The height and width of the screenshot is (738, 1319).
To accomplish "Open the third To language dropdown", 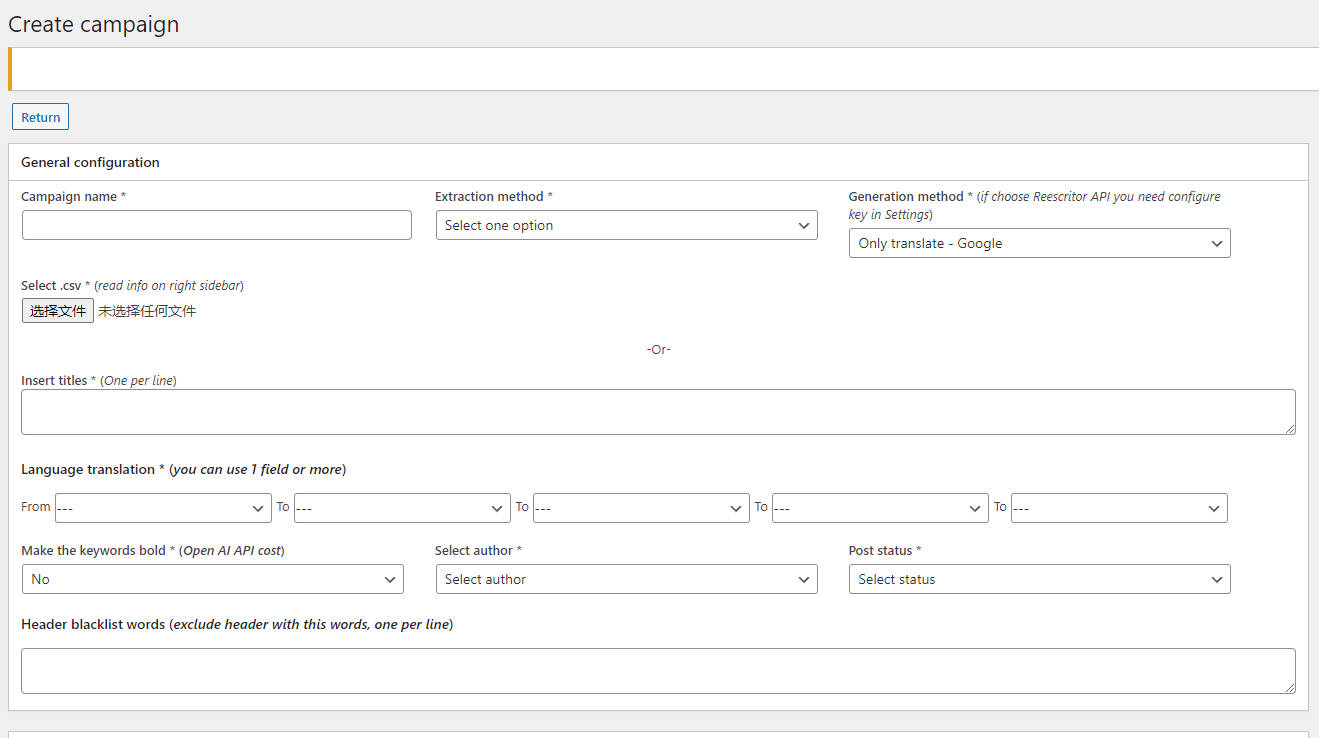I will [x=880, y=508].
